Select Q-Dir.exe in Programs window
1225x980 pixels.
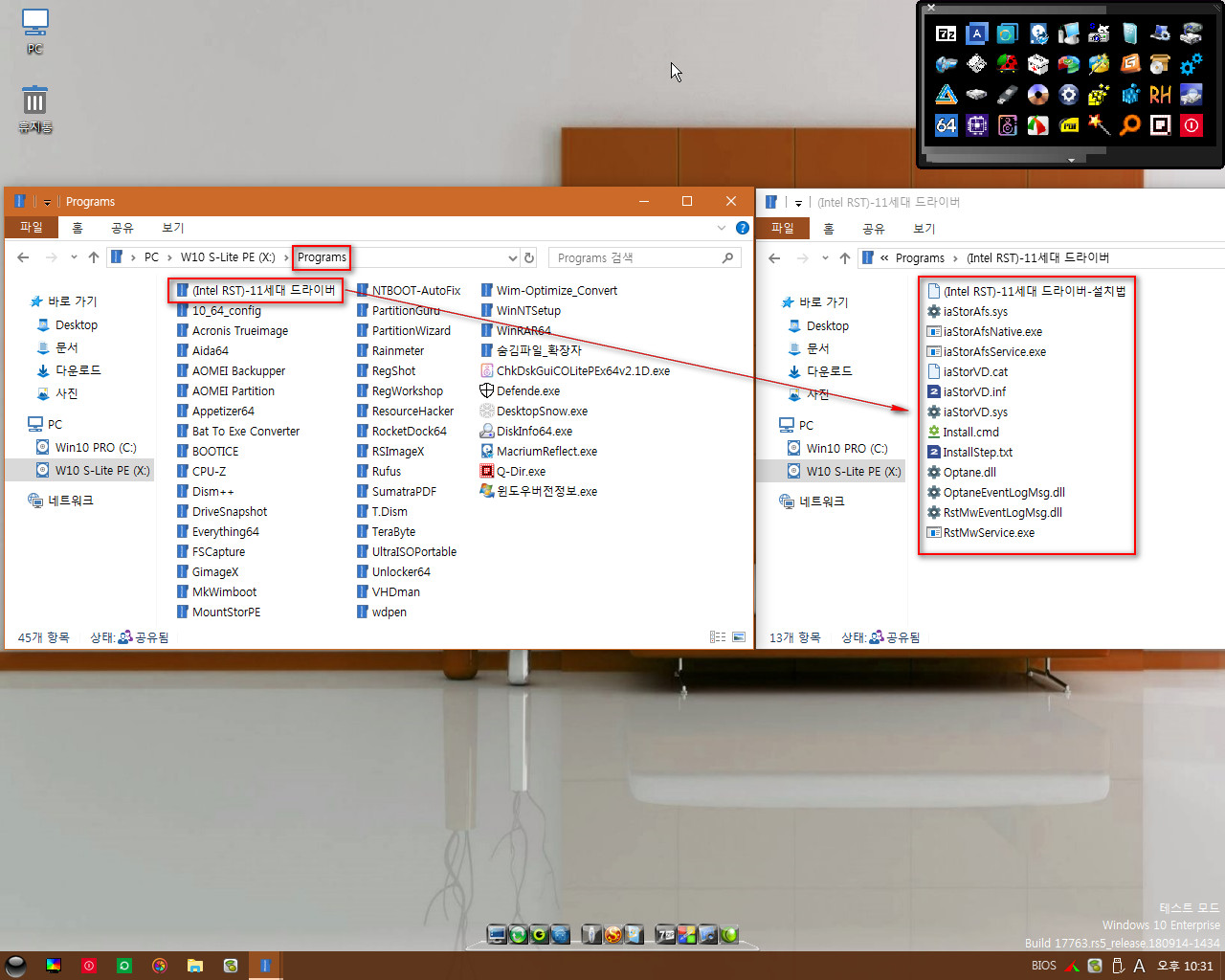[x=513, y=471]
